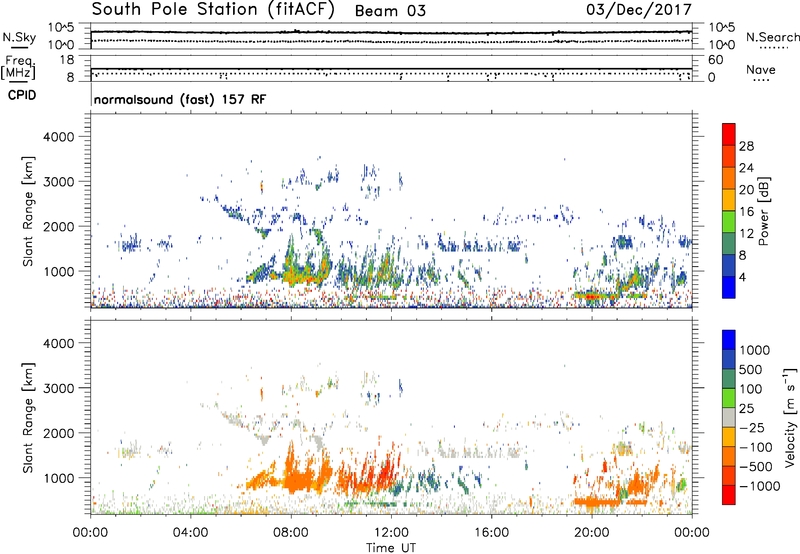Viewport: 800px width, 554px height.
Task: Click the "100" value on the Velocity colorbar
Action: point(751,389)
